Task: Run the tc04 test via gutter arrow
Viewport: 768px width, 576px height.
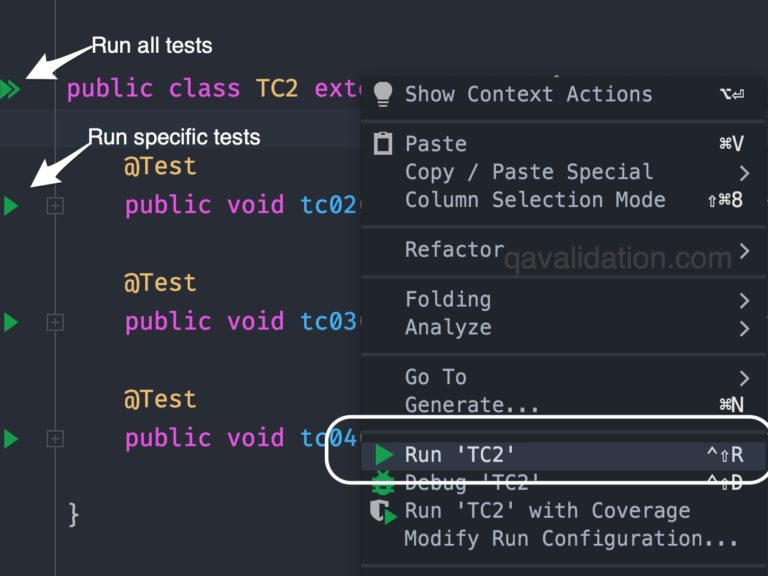Action: (11, 438)
